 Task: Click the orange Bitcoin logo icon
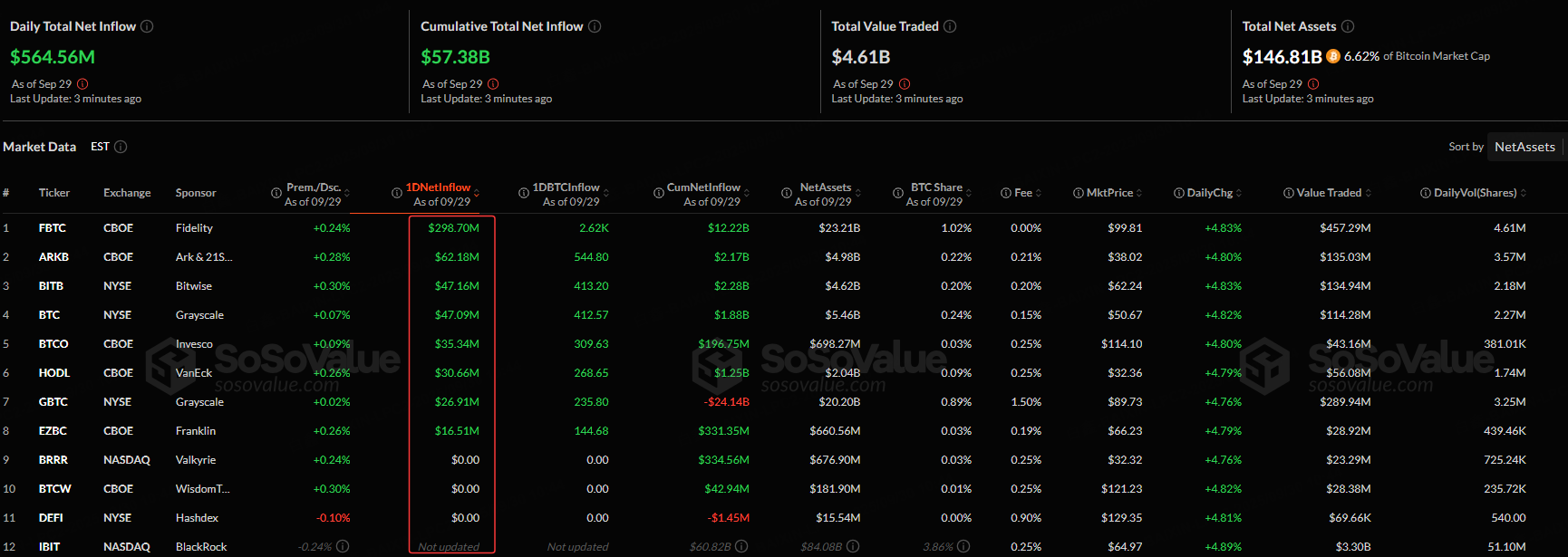1333,56
